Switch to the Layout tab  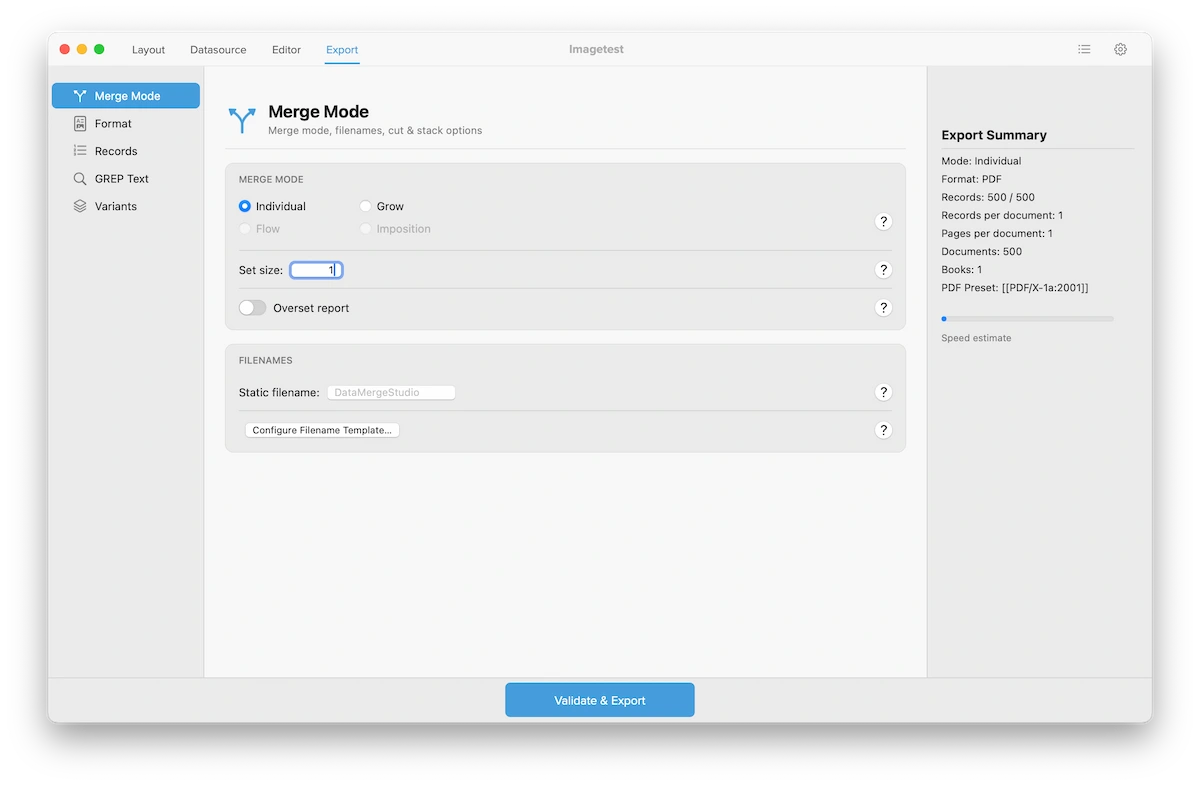coord(148,50)
